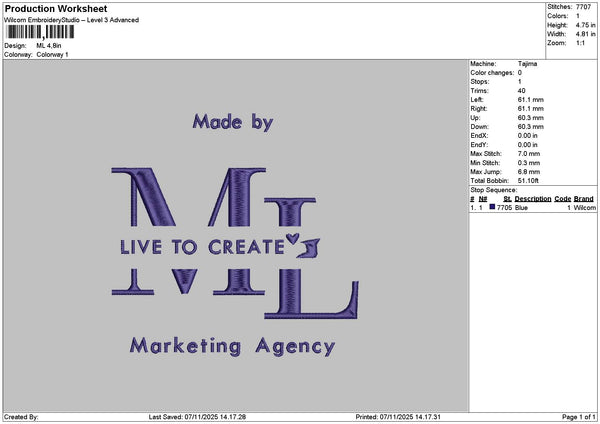Click the 'Last Saved' timestamp in footer
The width and height of the screenshot is (600, 424).
pos(197,417)
